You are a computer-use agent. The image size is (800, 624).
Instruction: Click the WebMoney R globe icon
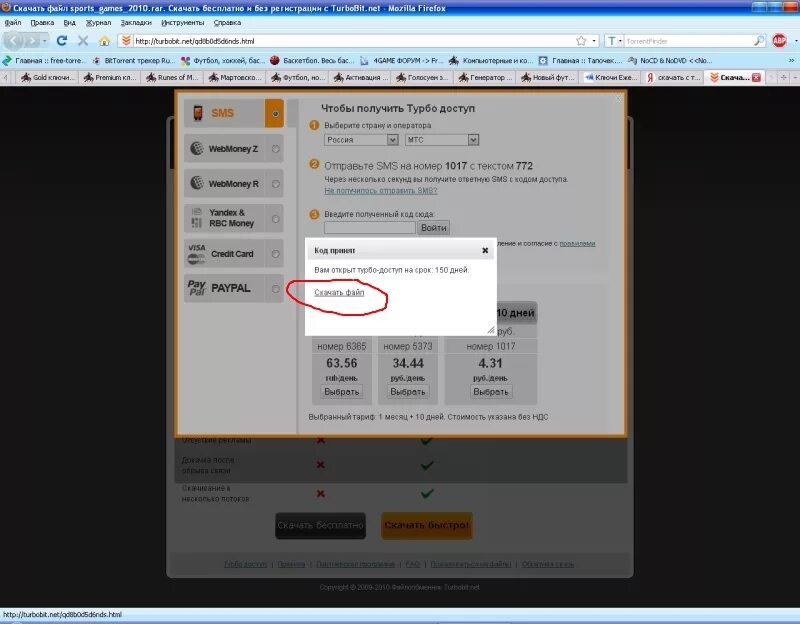[x=197, y=183]
